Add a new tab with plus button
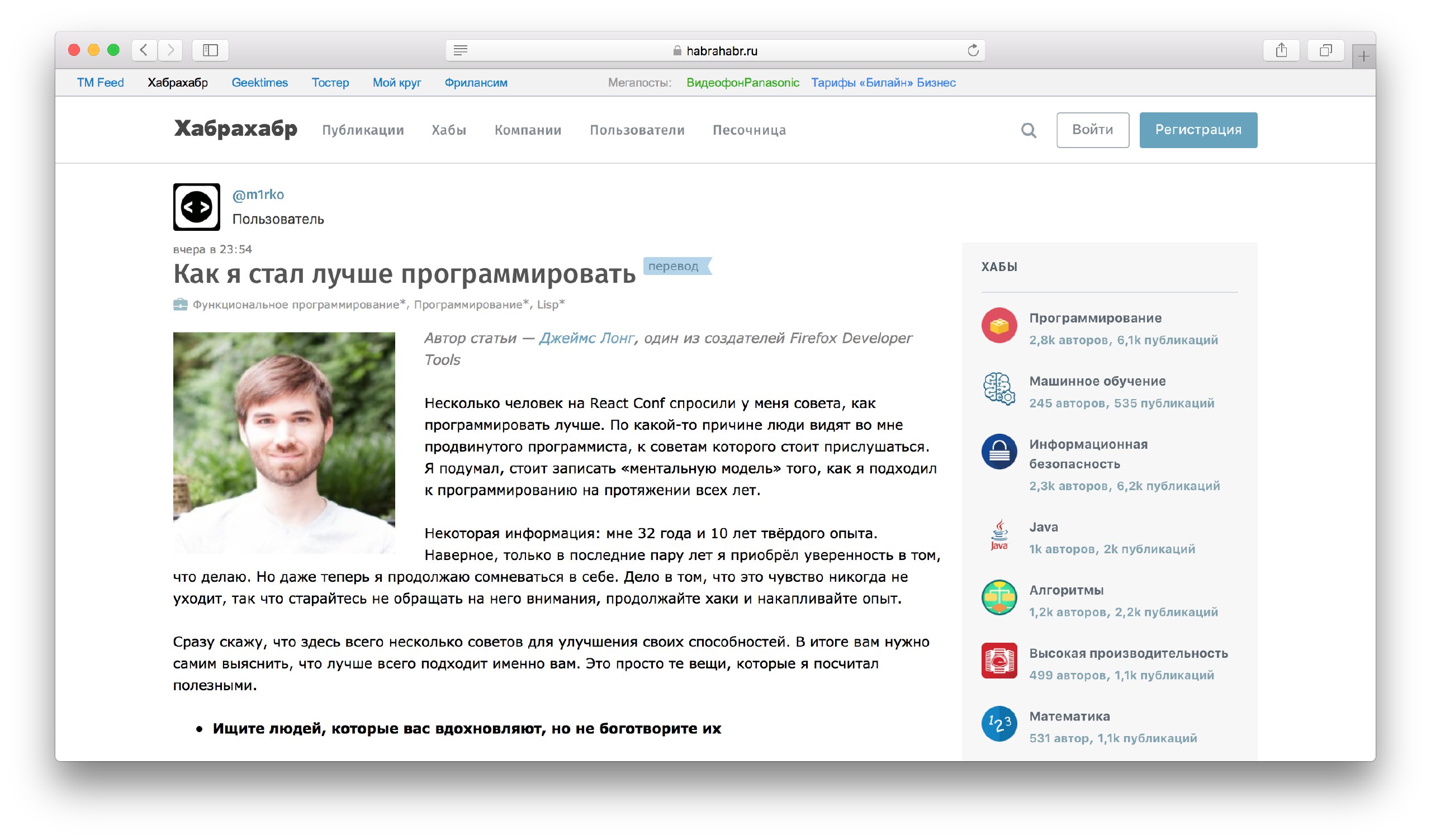1431x840 pixels. (x=1363, y=56)
